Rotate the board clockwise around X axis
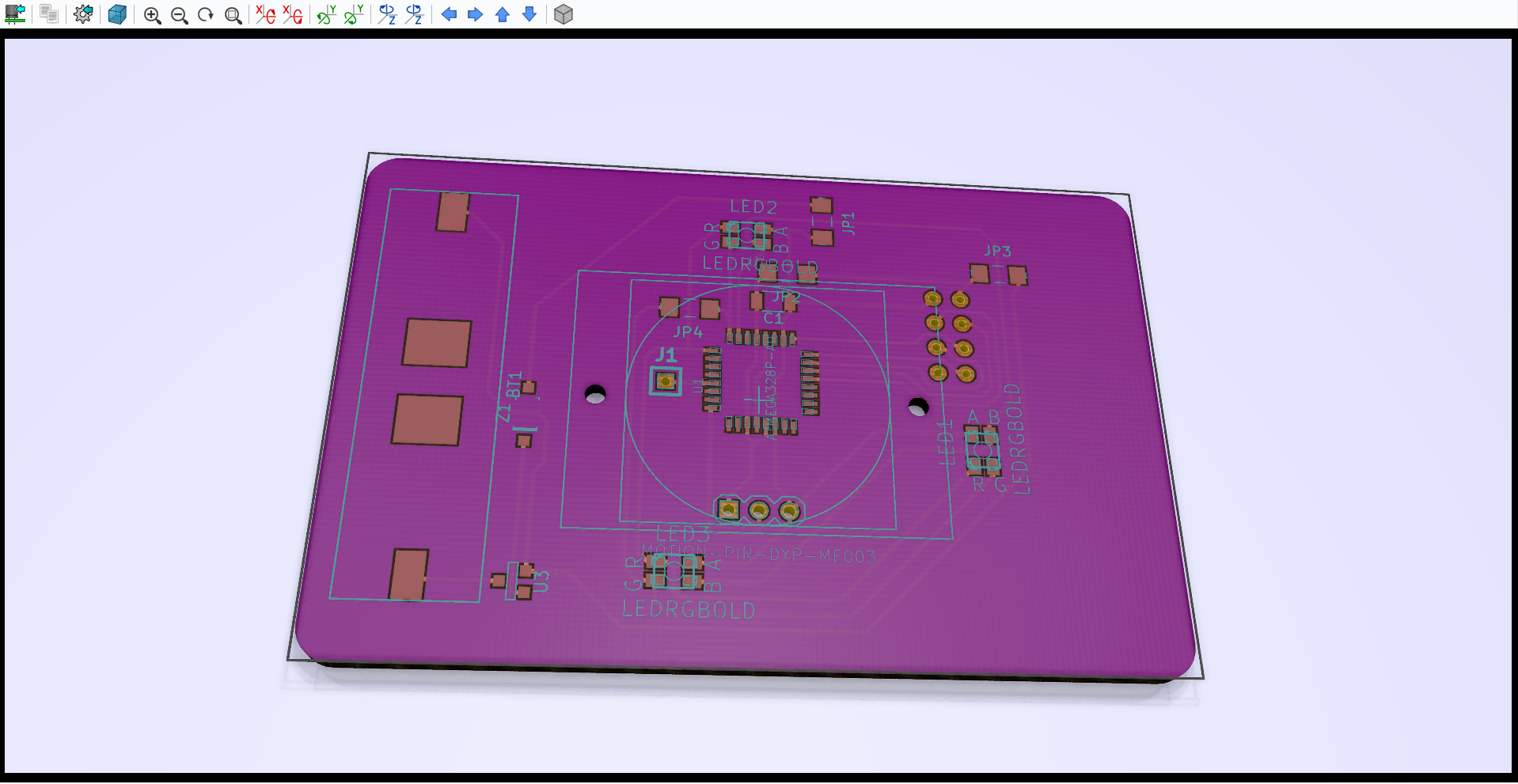 [x=264, y=13]
